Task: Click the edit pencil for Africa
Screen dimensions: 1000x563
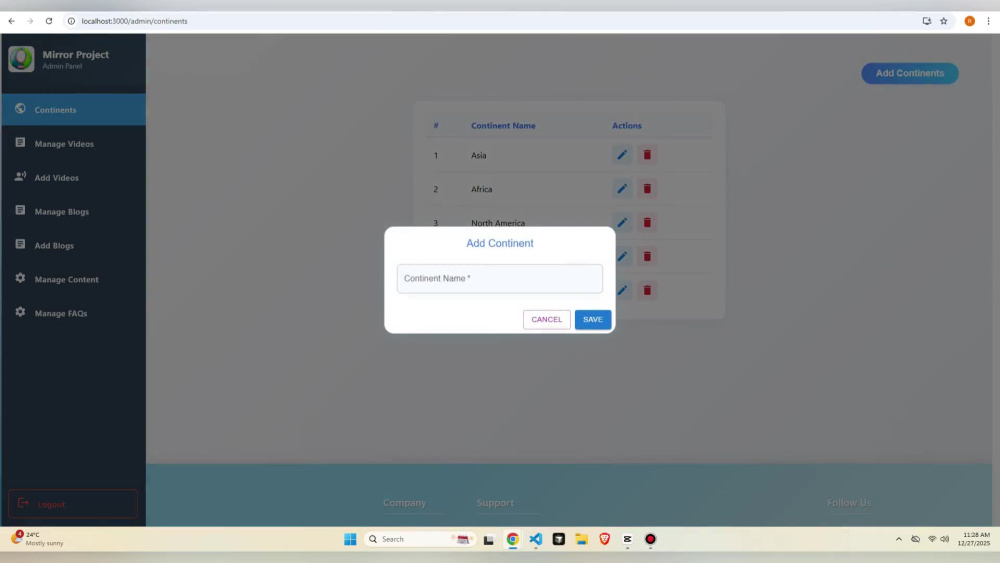Action: click(622, 189)
